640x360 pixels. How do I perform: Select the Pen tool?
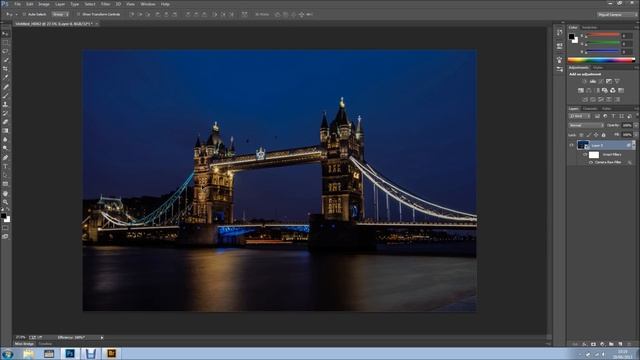tap(5, 158)
